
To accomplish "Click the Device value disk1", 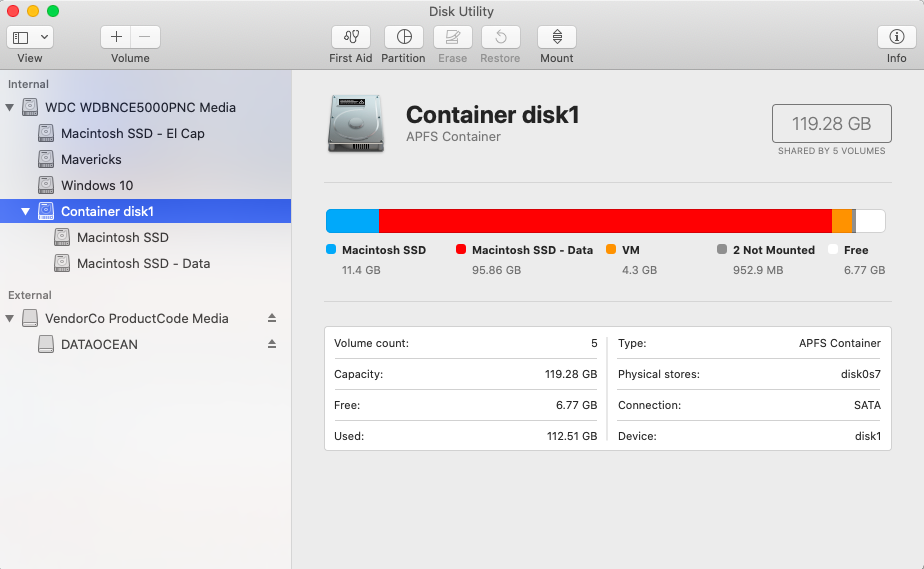I will click(867, 436).
